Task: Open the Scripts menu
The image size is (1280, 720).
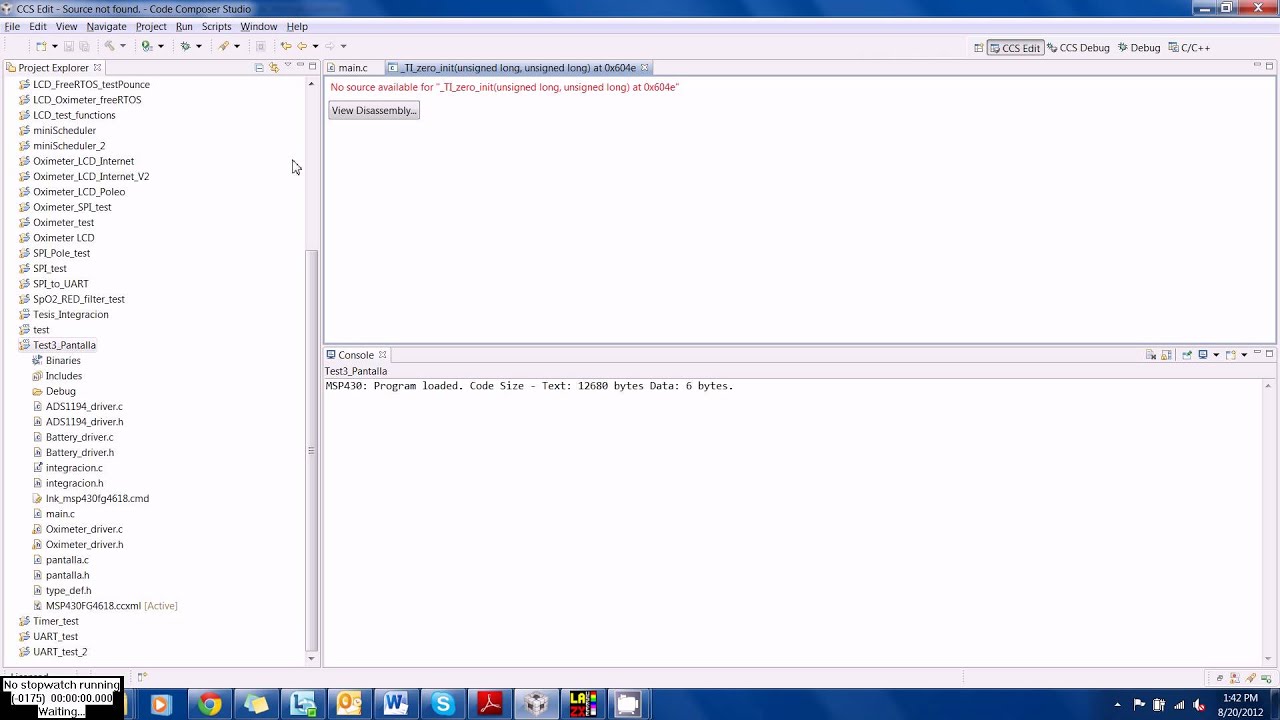Action: click(216, 26)
